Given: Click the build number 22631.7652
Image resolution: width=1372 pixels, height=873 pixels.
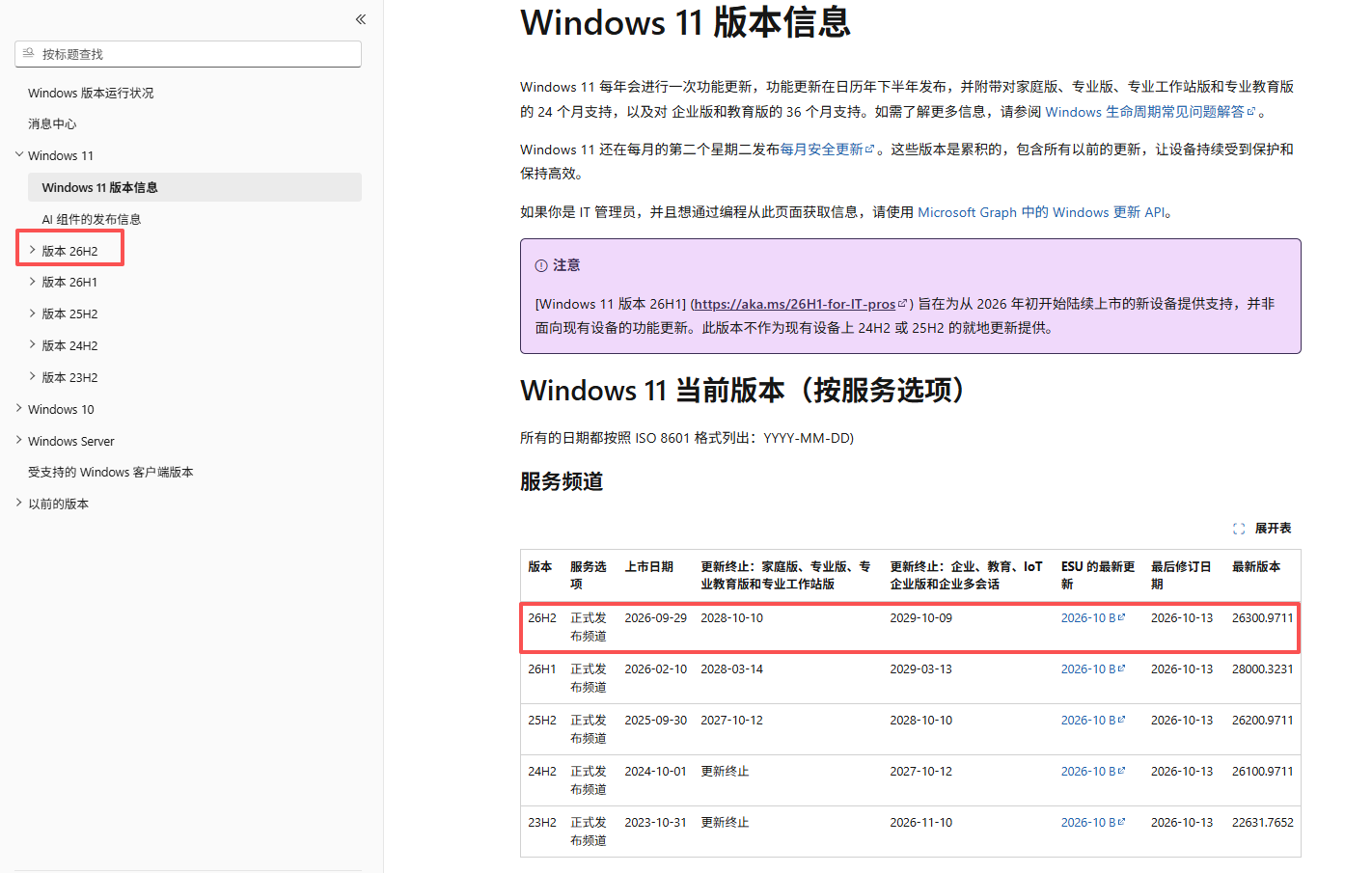Looking at the screenshot, I should coord(1263,823).
